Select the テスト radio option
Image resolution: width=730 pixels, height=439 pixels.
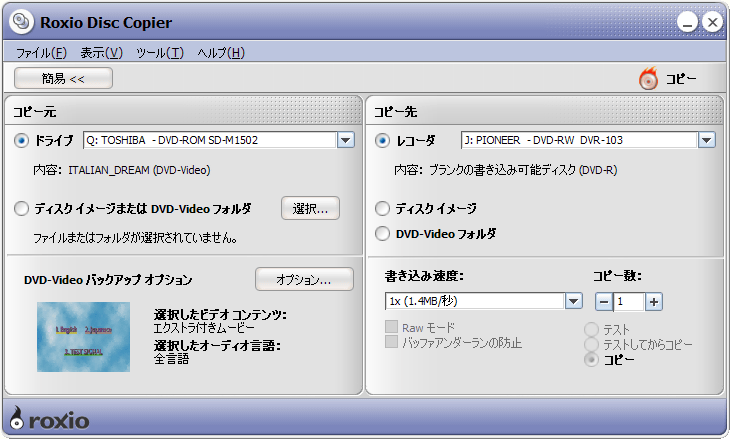pyautogui.click(x=591, y=330)
